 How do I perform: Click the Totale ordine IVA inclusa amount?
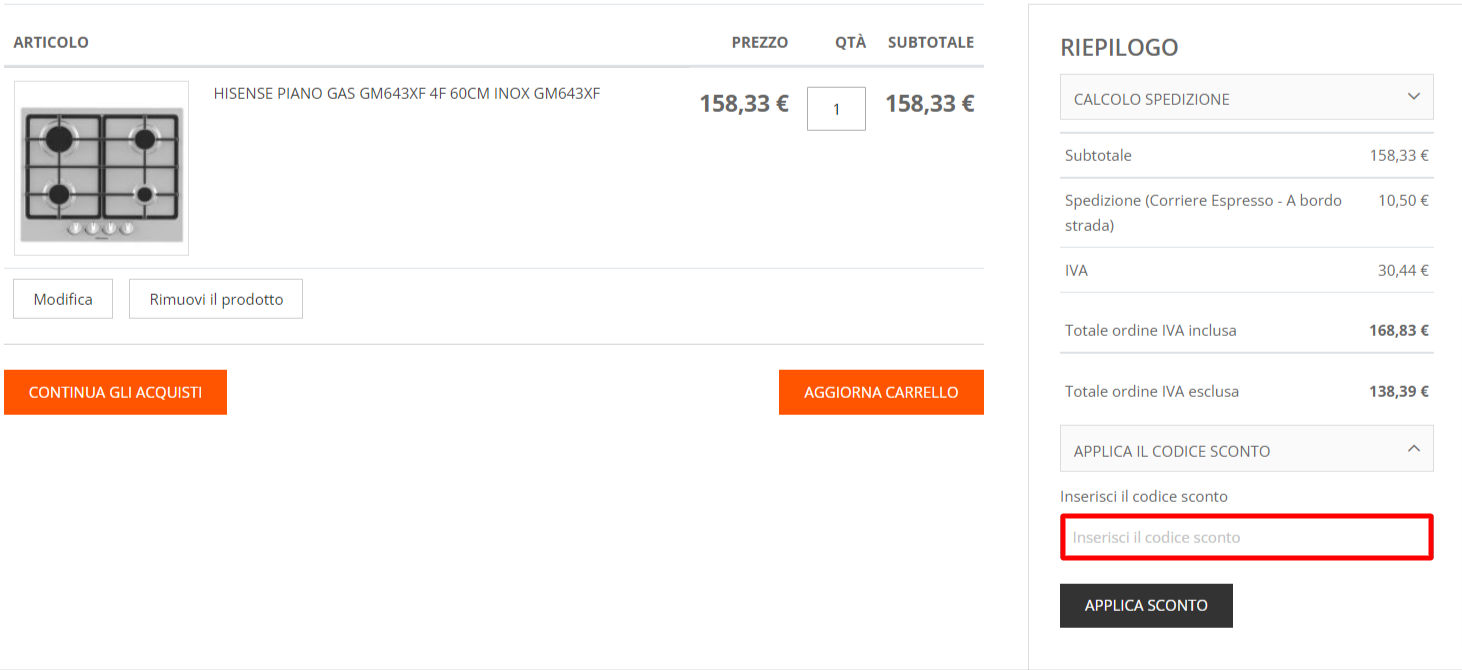1398,330
